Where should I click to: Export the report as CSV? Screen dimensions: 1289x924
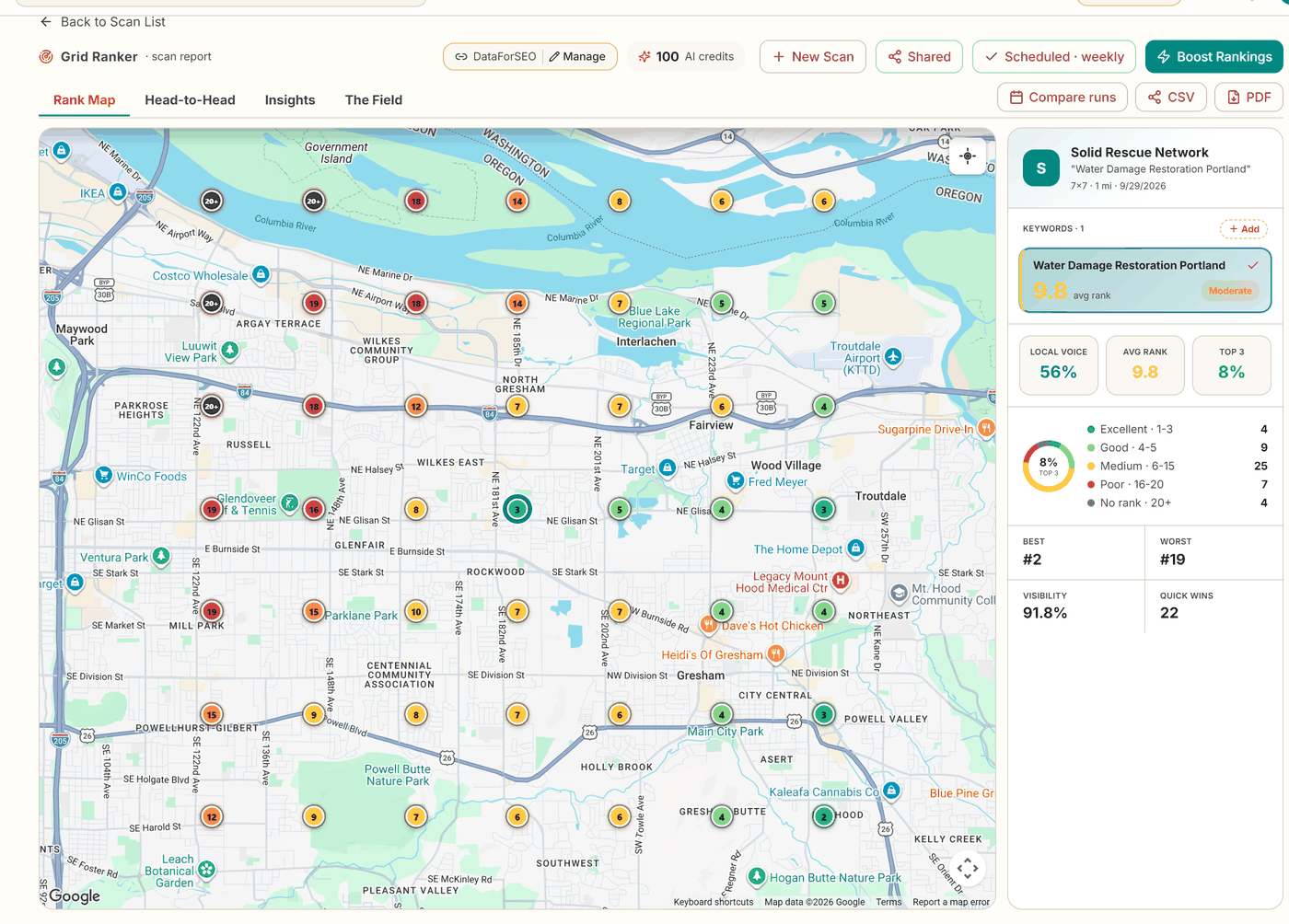pyautogui.click(x=1171, y=98)
